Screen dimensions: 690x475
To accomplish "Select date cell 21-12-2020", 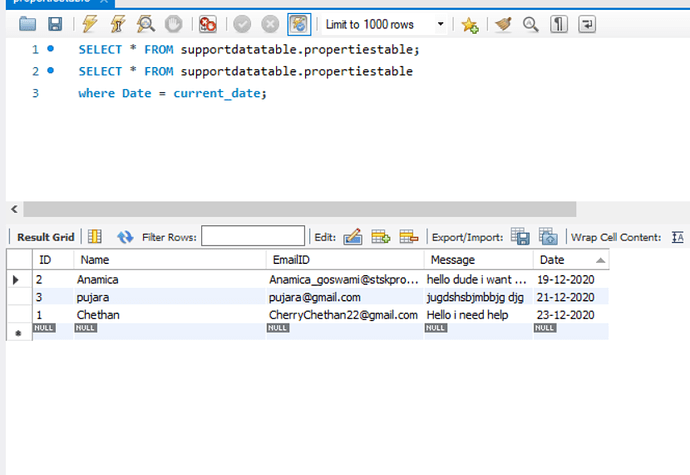I will (571, 297).
